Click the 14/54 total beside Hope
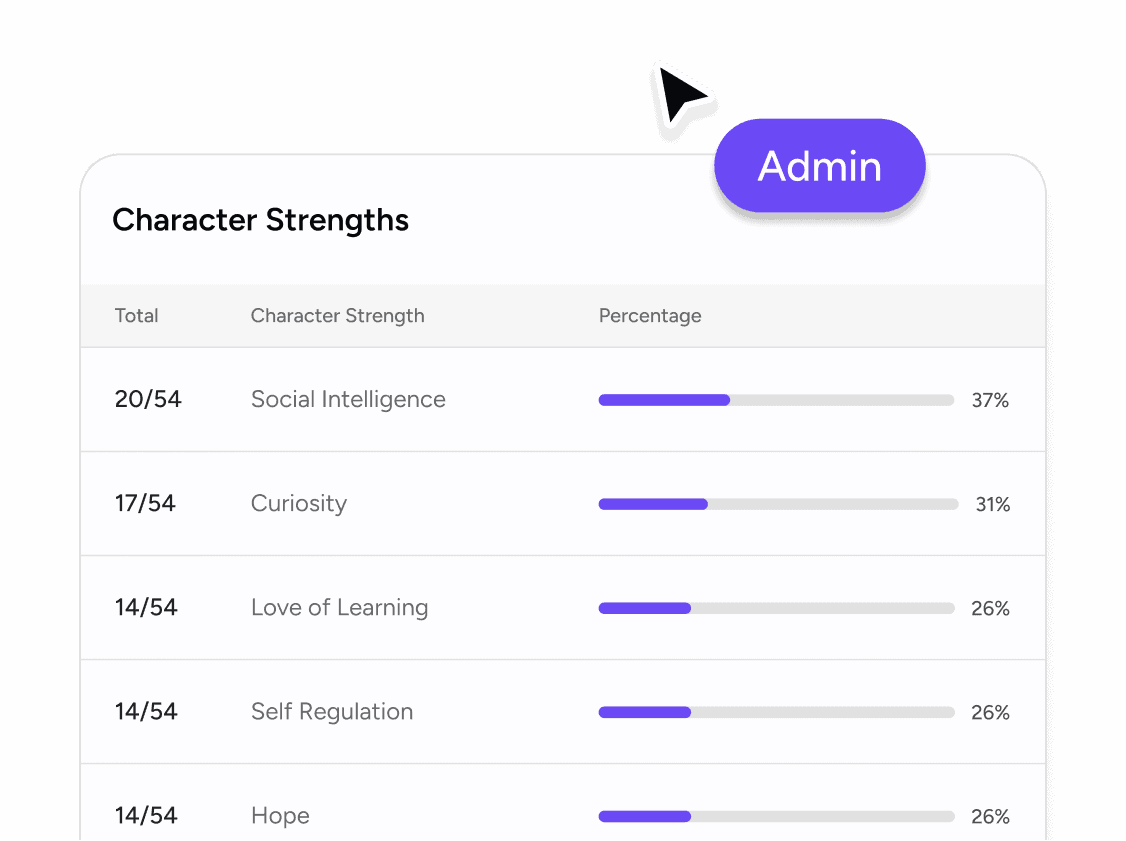 coord(146,816)
